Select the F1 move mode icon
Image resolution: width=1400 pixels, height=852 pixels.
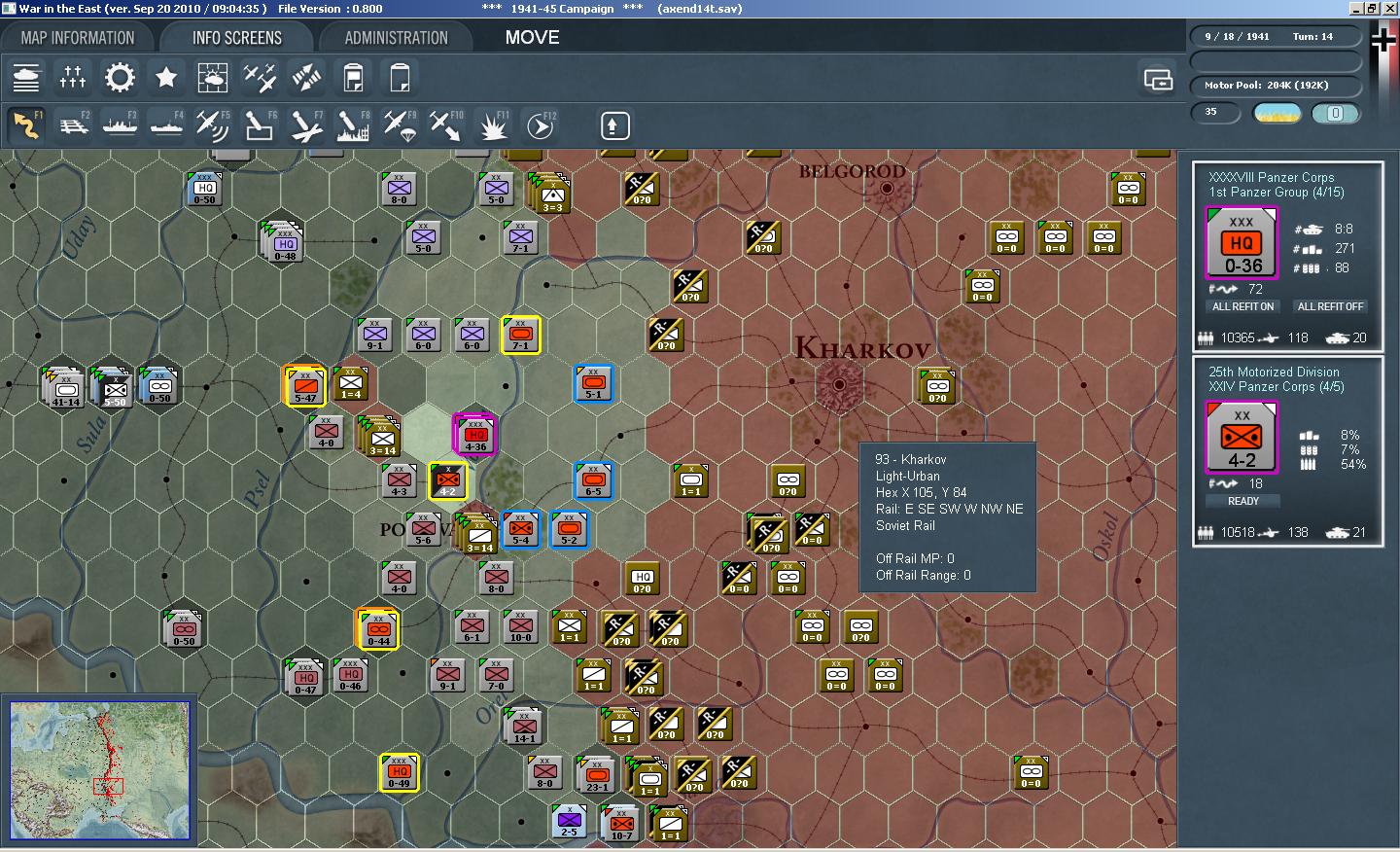point(26,125)
